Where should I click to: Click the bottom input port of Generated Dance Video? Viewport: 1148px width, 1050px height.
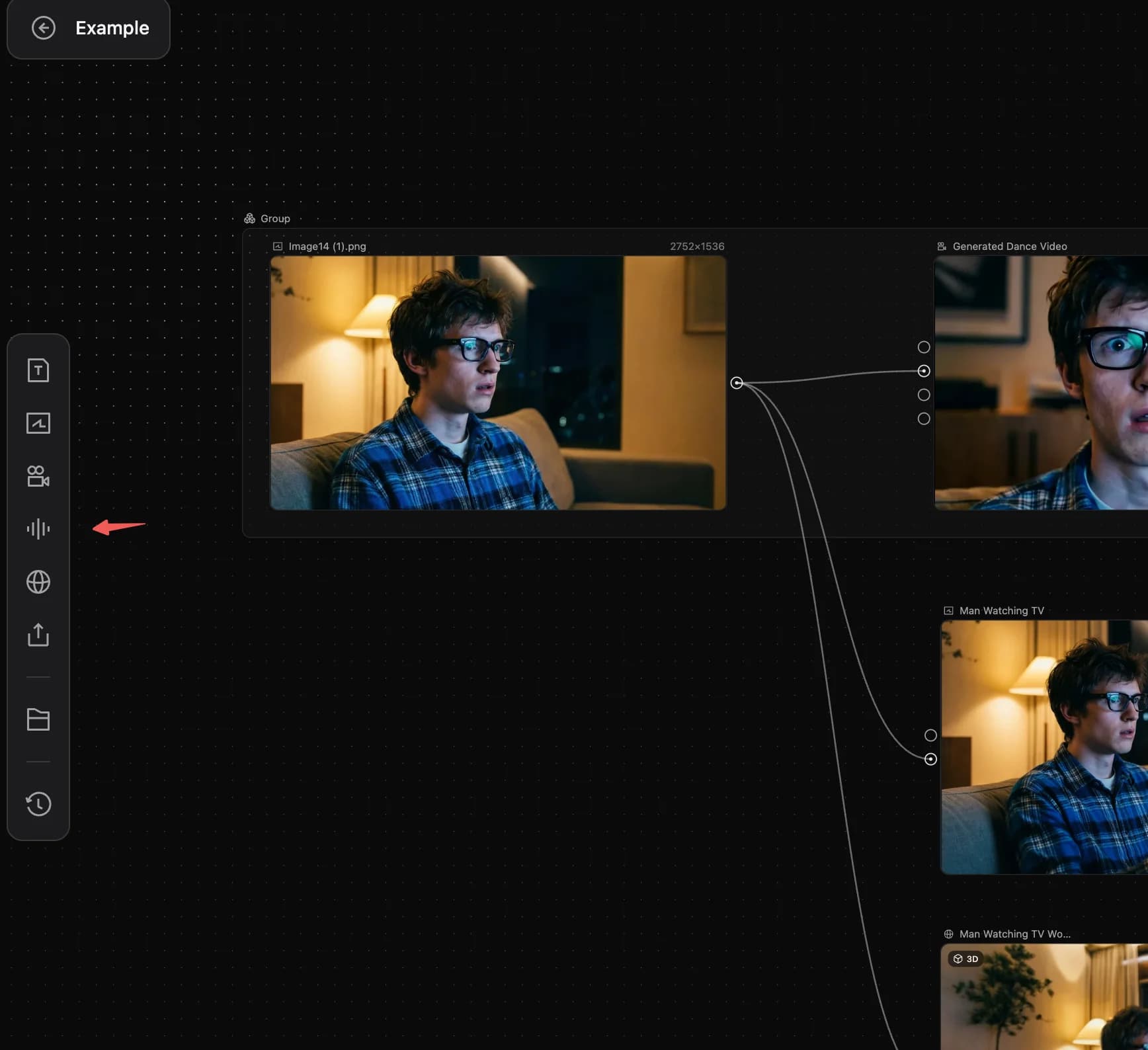tap(924, 419)
